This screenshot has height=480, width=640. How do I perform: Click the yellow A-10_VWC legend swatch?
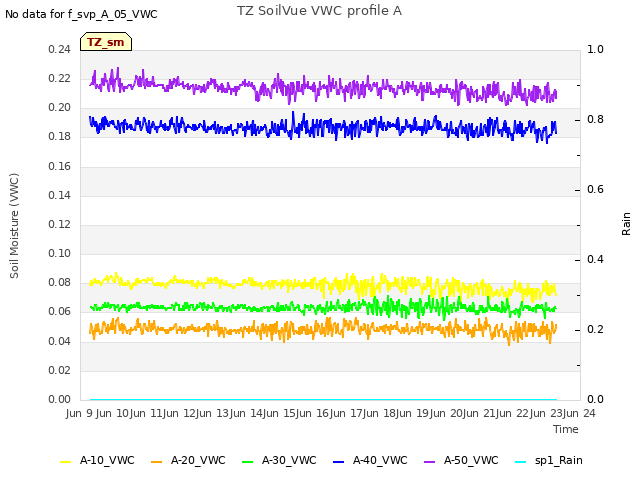[65, 462]
